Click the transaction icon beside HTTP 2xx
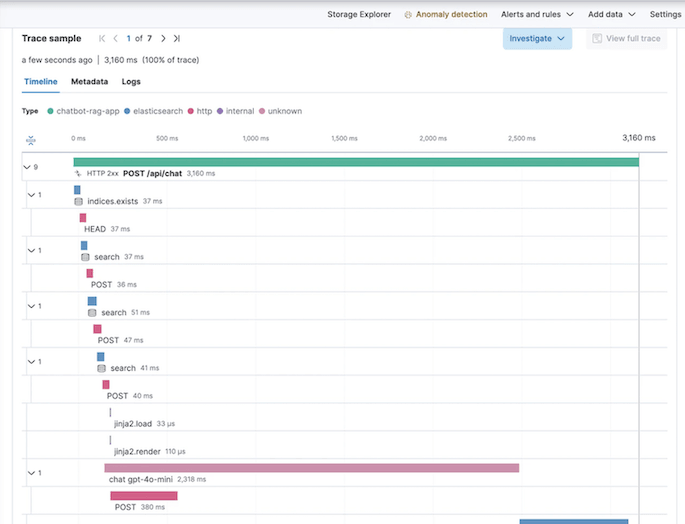Screen dimensions: 685x524 tap(78, 173)
